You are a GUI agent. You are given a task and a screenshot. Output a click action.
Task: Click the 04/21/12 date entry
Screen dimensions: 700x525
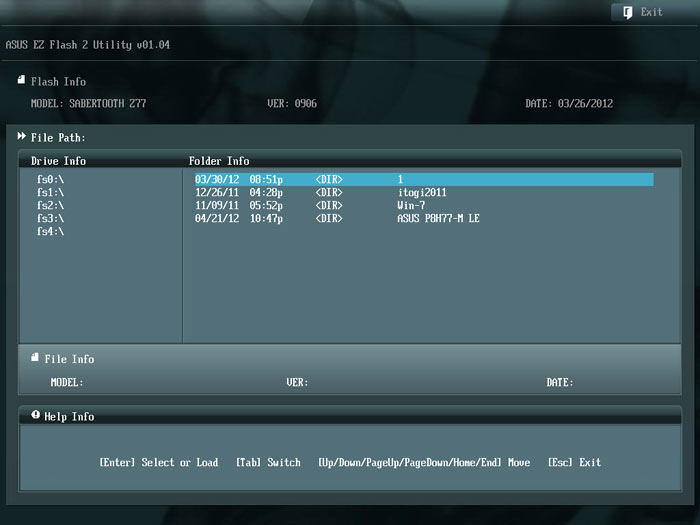(217, 218)
